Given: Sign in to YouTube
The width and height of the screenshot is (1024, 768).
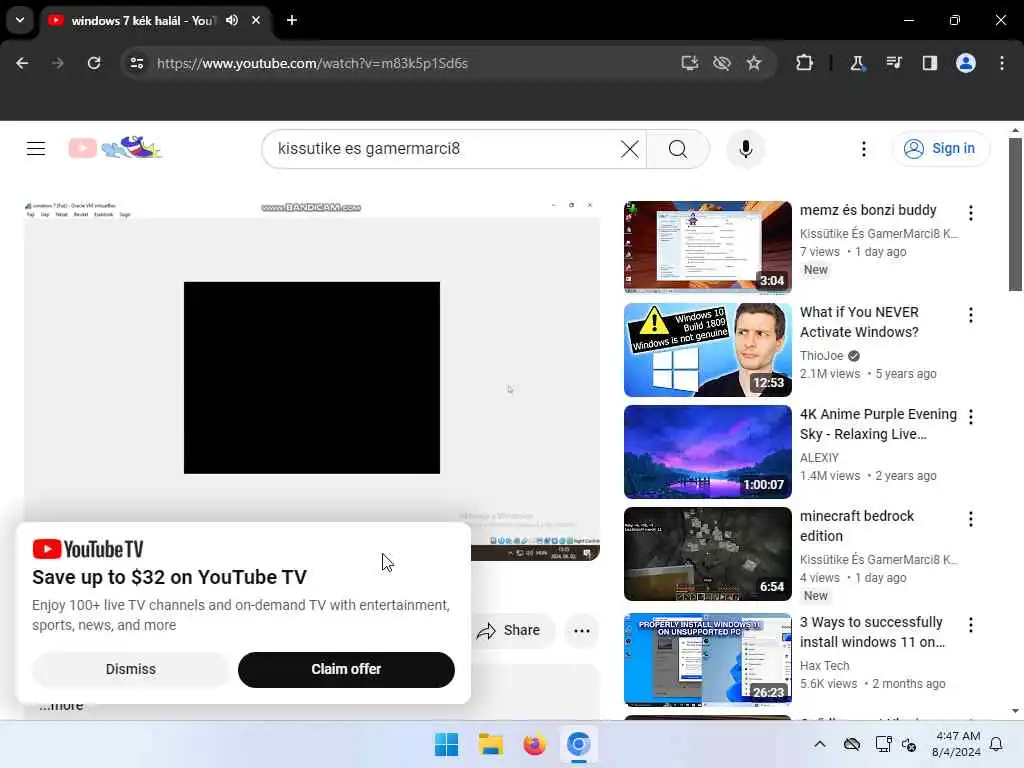Looking at the screenshot, I should coord(940,149).
